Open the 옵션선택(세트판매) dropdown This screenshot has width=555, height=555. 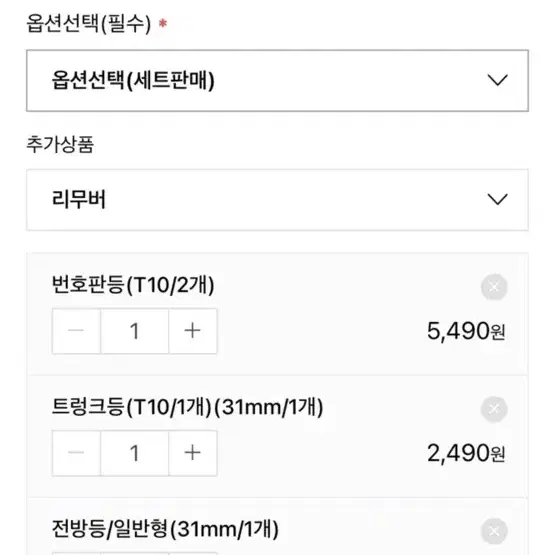tap(277, 80)
